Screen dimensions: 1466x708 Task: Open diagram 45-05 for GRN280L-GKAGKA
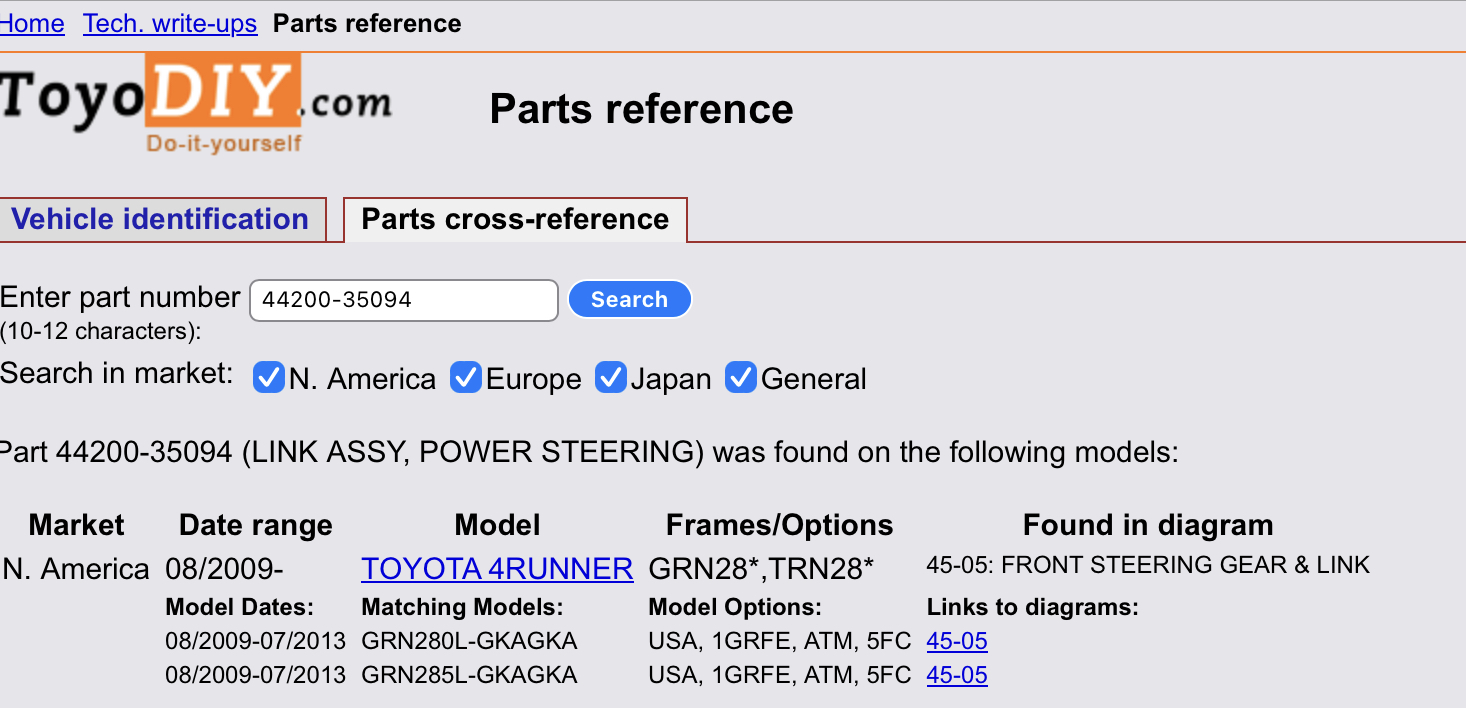point(957,641)
